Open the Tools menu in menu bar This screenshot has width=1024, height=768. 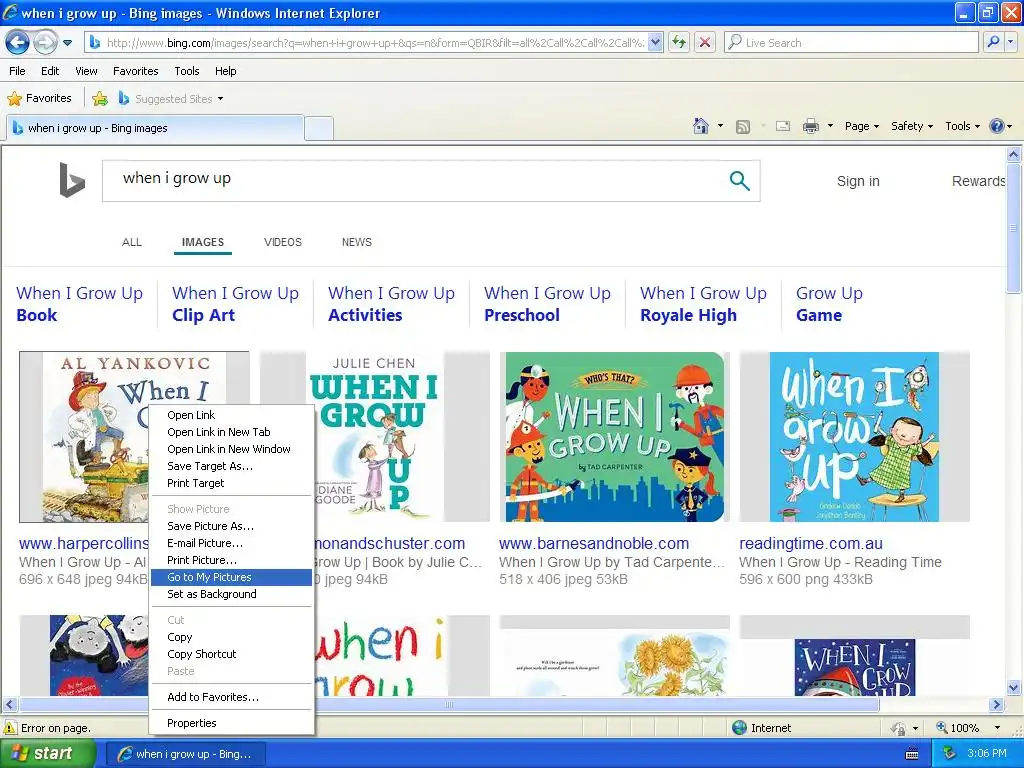(187, 71)
